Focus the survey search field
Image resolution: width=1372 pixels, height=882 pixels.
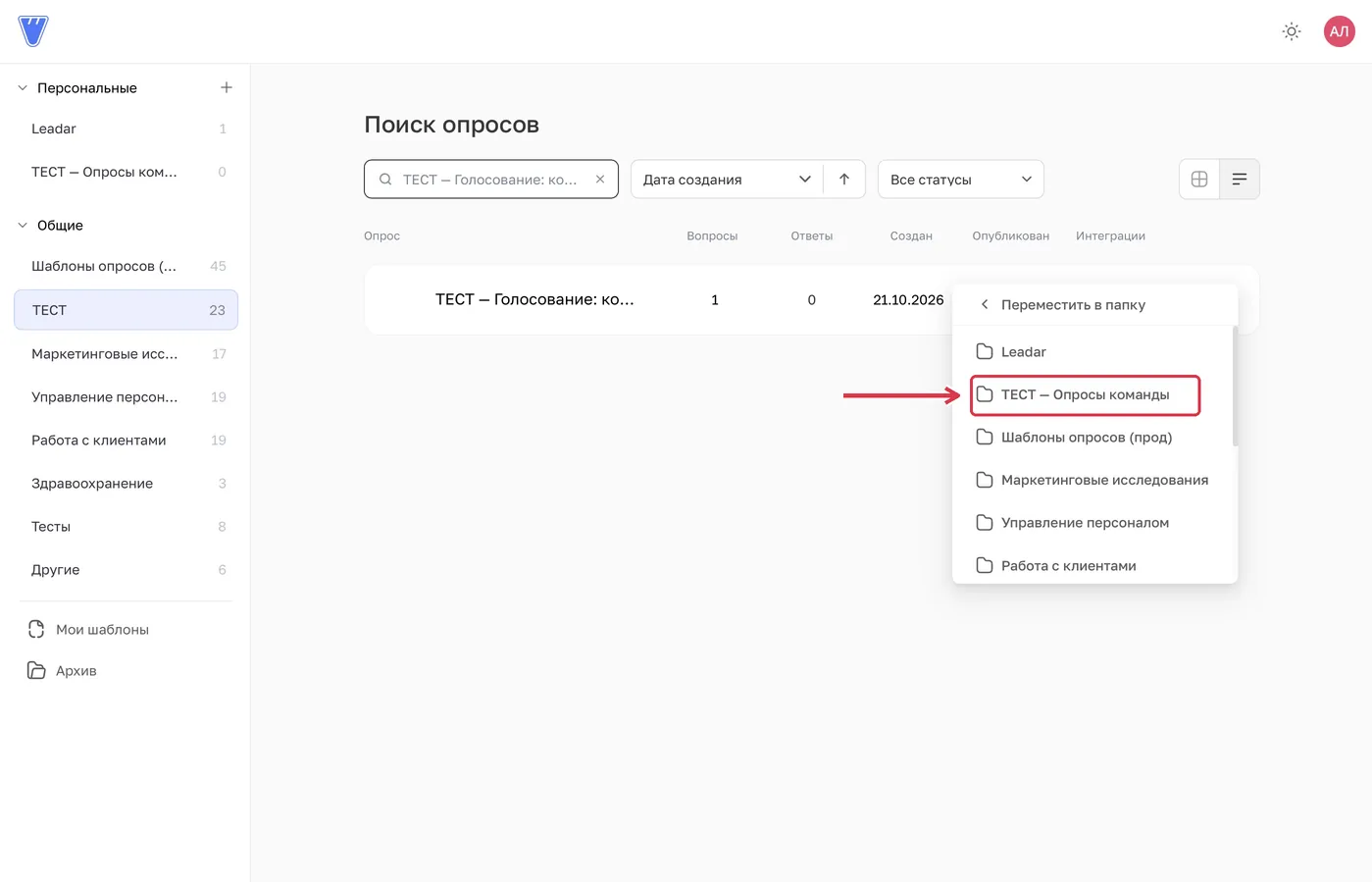pos(490,179)
